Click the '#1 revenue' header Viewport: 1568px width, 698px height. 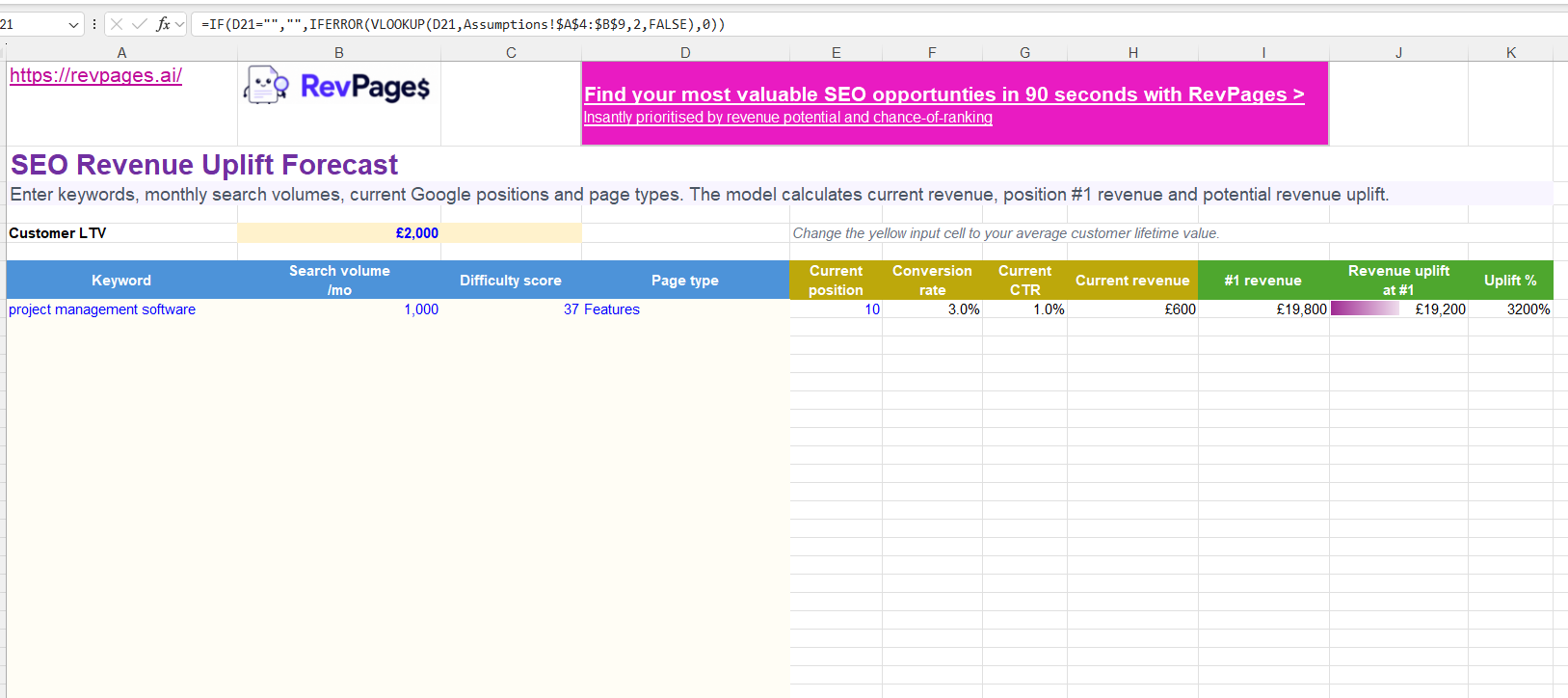1263,281
